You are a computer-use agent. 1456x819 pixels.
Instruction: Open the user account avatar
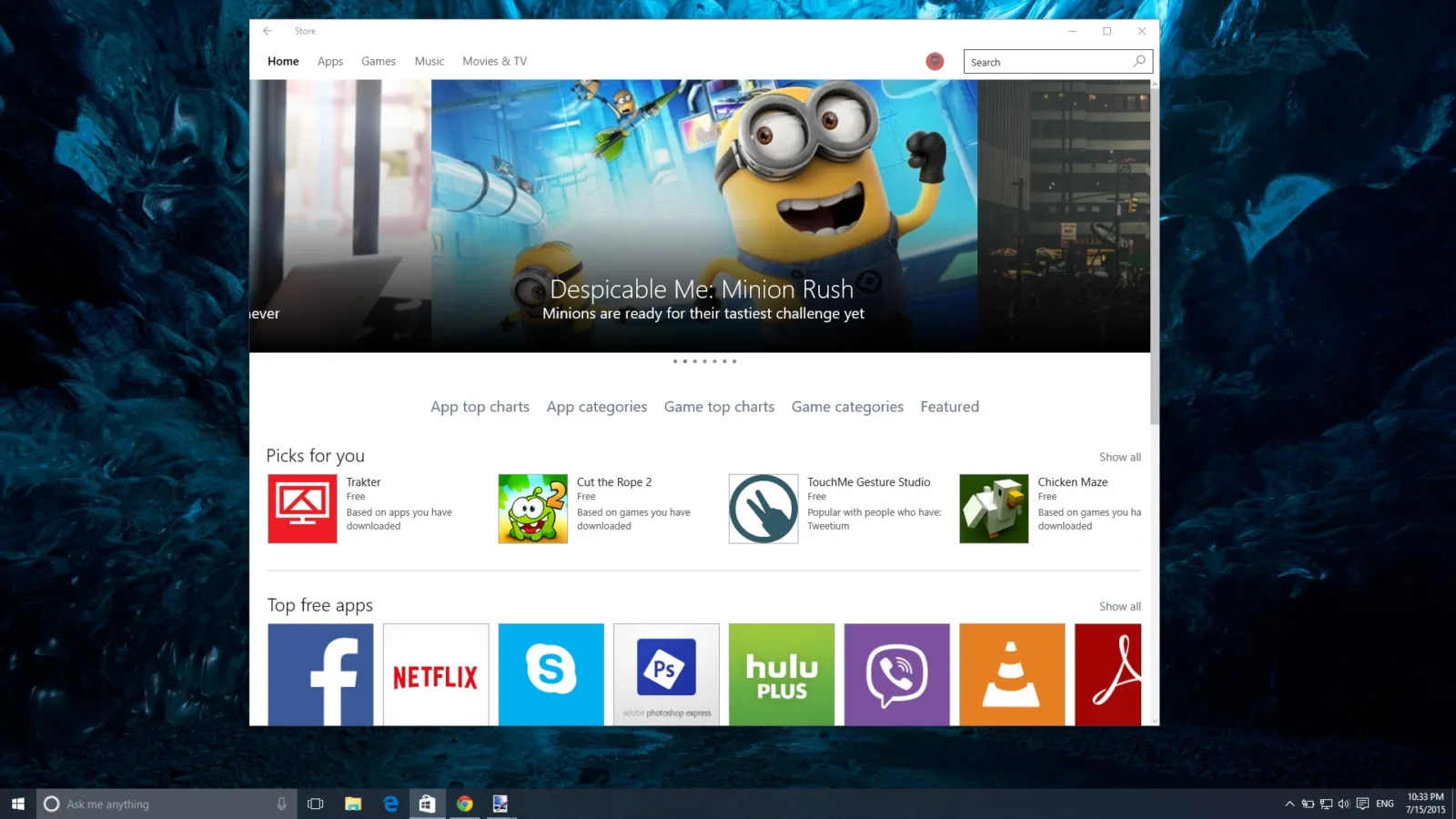(935, 61)
